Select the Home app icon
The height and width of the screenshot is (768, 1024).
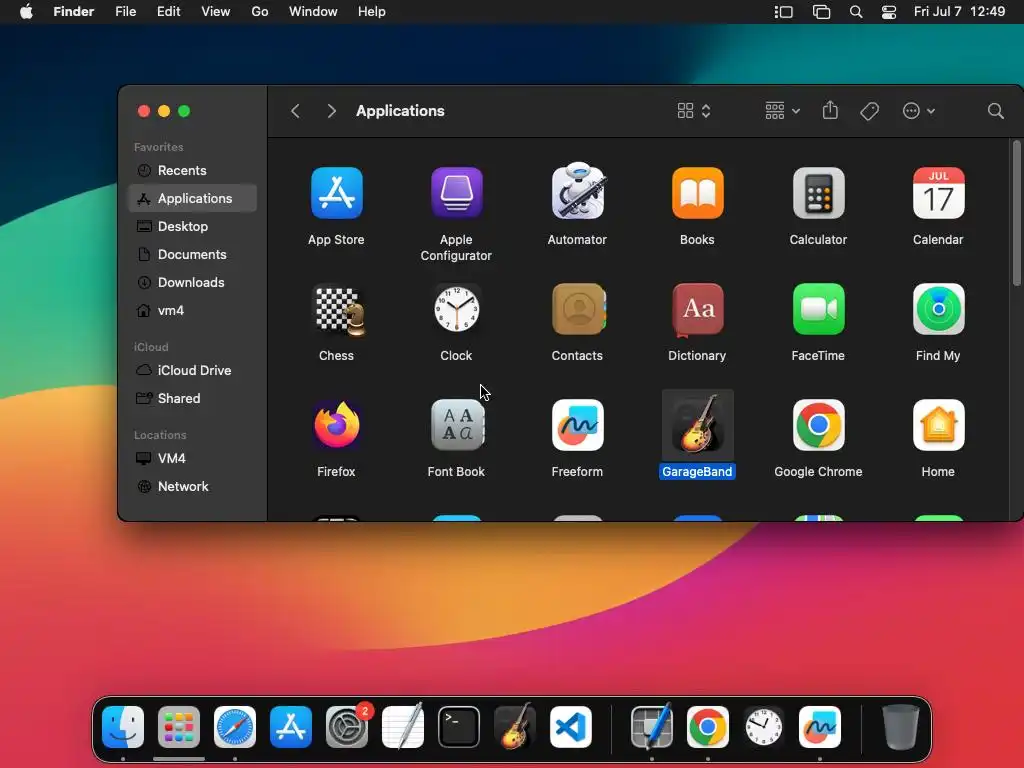tap(938, 425)
